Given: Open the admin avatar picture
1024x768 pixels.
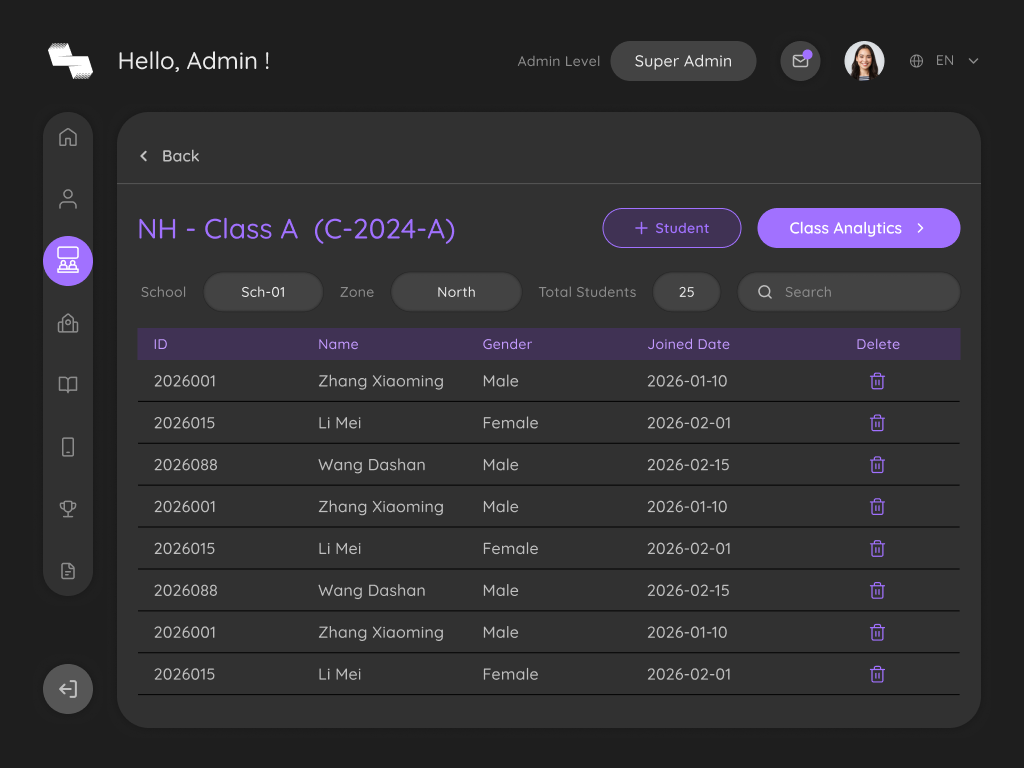Looking at the screenshot, I should 864,61.
